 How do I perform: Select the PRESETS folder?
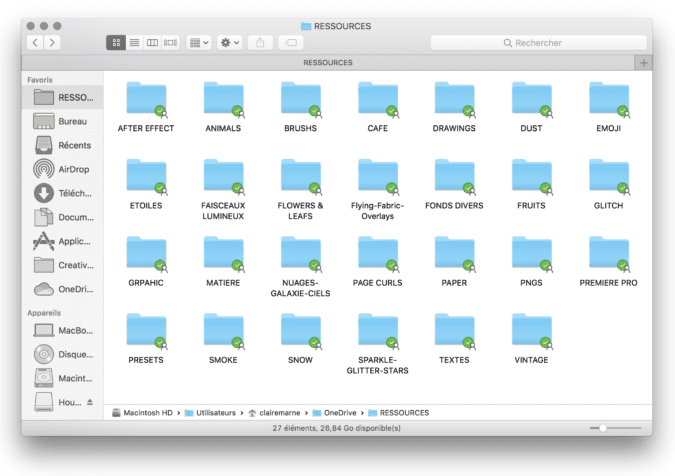[x=146, y=339]
